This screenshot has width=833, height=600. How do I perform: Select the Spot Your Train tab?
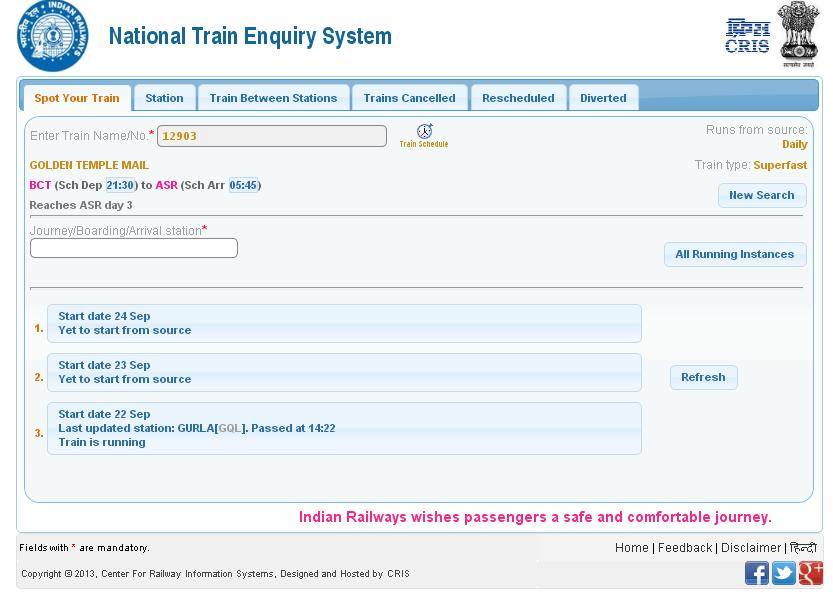click(77, 98)
